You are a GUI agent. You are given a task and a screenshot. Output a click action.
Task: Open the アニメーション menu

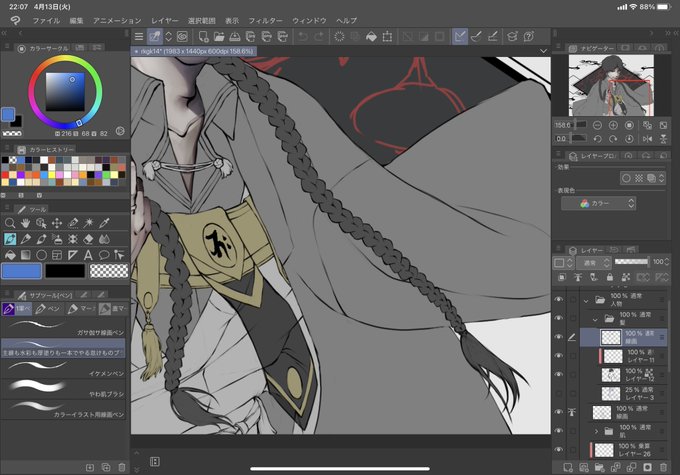coord(117,20)
